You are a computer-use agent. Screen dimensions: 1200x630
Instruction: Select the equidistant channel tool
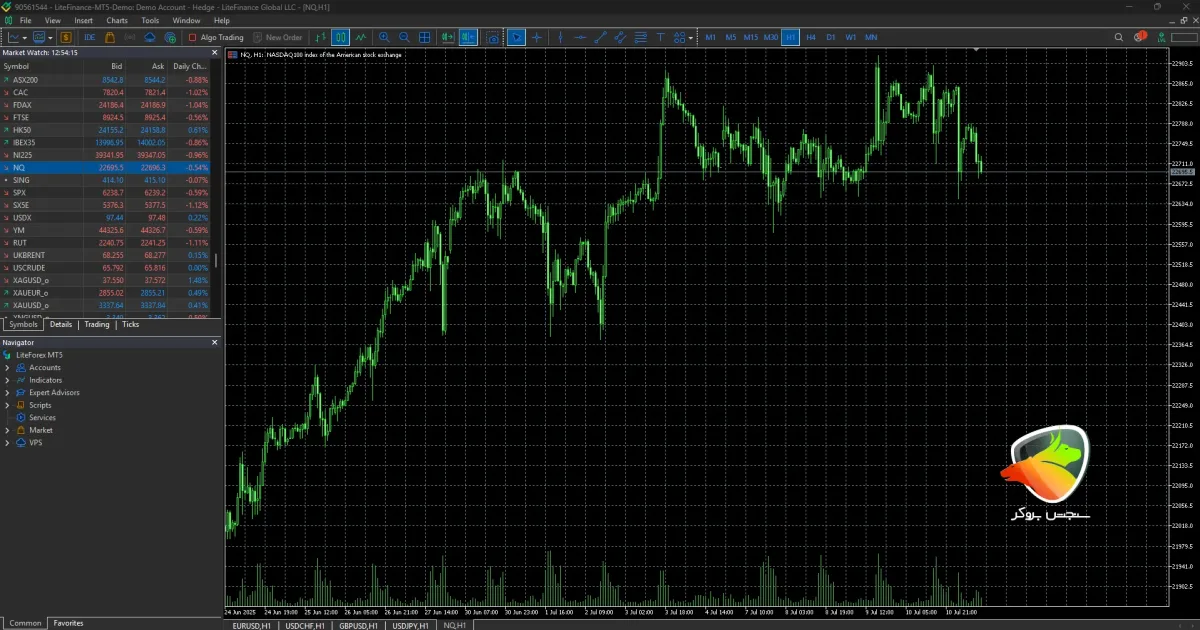click(x=620, y=37)
